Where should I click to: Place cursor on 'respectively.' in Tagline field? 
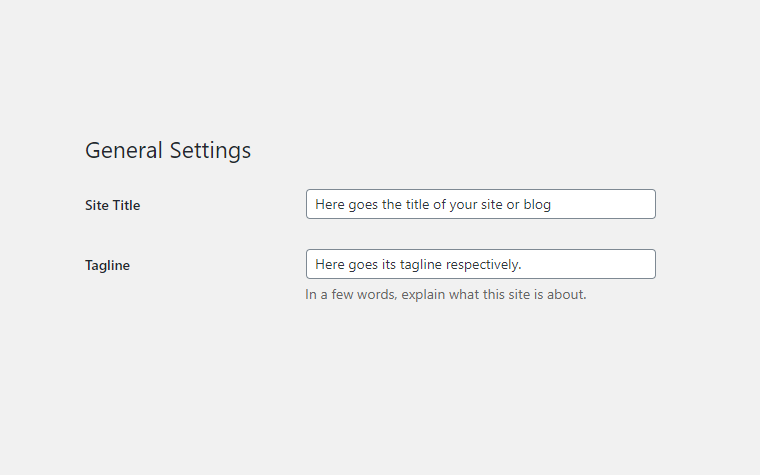[484, 264]
